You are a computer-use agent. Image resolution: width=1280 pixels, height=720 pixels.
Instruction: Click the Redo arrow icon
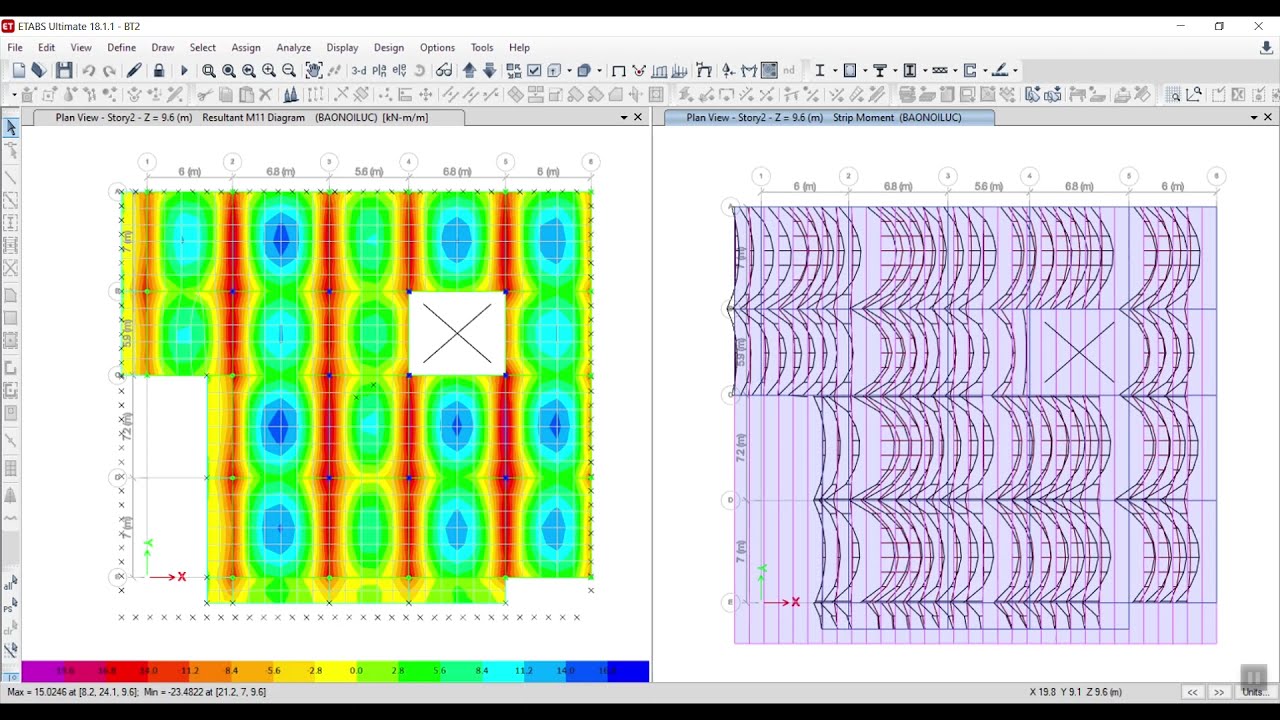tap(109, 70)
